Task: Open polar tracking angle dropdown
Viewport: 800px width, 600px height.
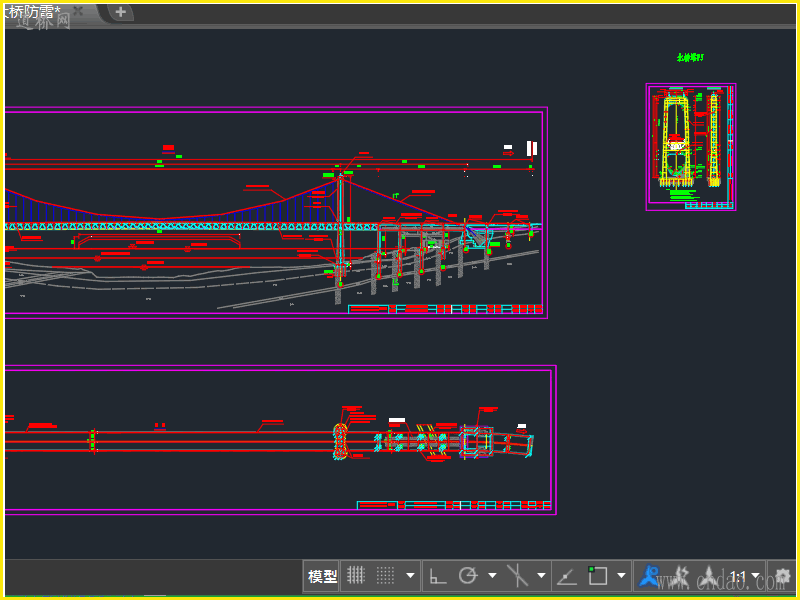Action: 492,576
